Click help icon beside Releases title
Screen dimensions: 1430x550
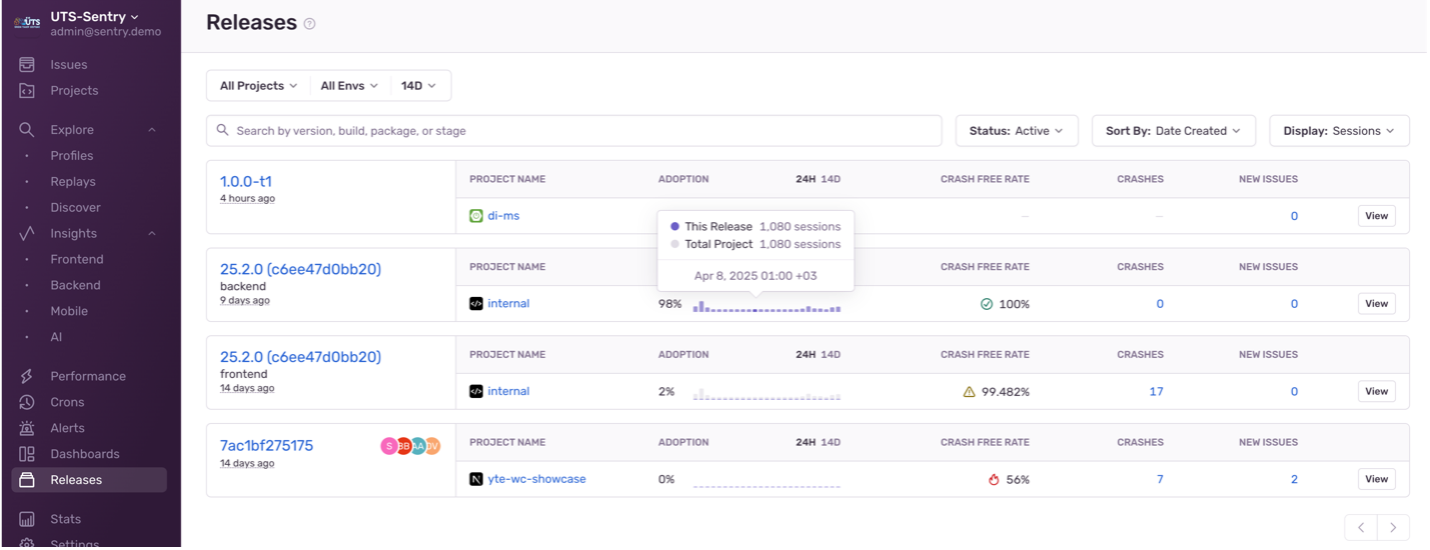click(310, 24)
